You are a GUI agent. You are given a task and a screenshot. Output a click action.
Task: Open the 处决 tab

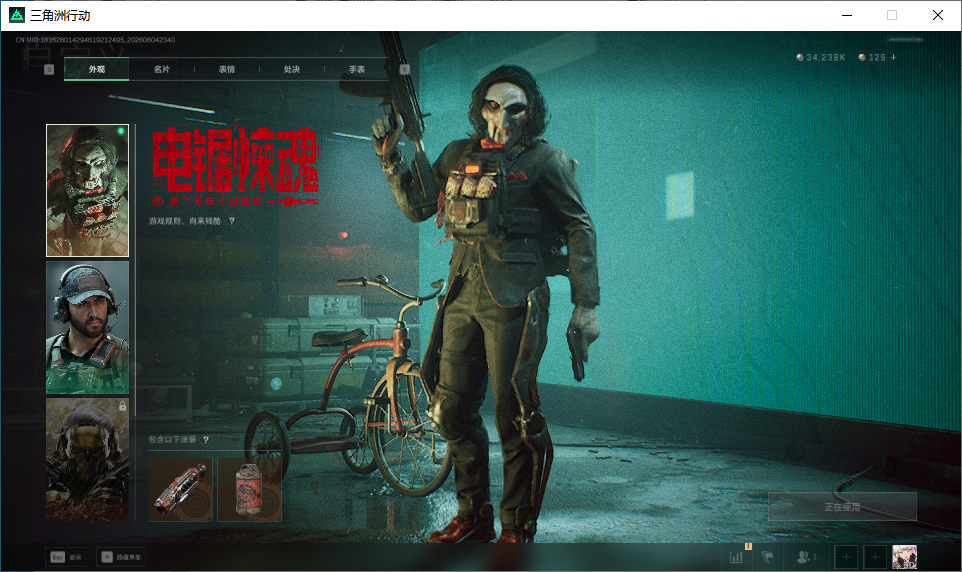[x=291, y=69]
